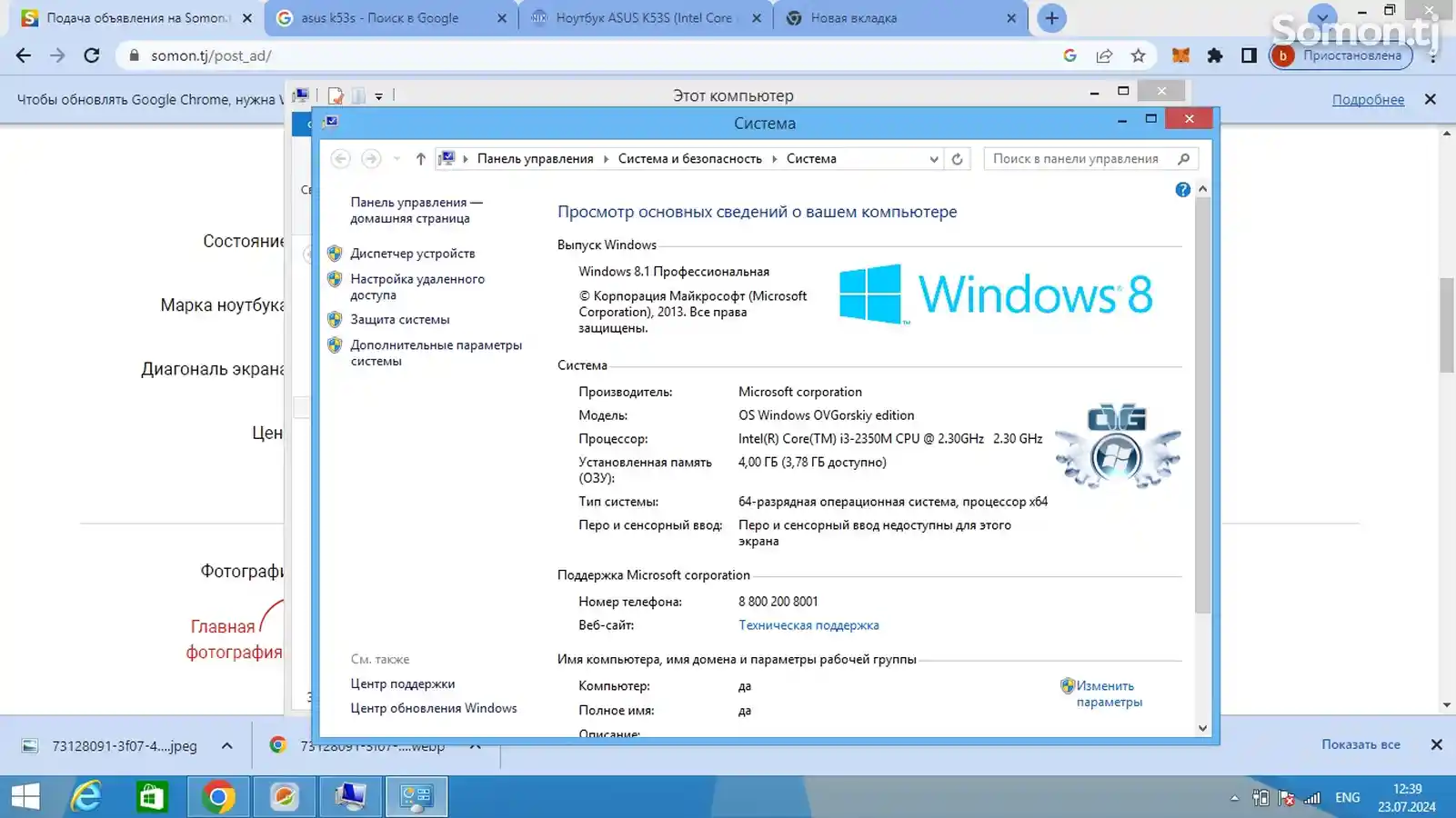Click the Forward arrow in System window
Viewport: 1456px width, 818px height.
370,158
